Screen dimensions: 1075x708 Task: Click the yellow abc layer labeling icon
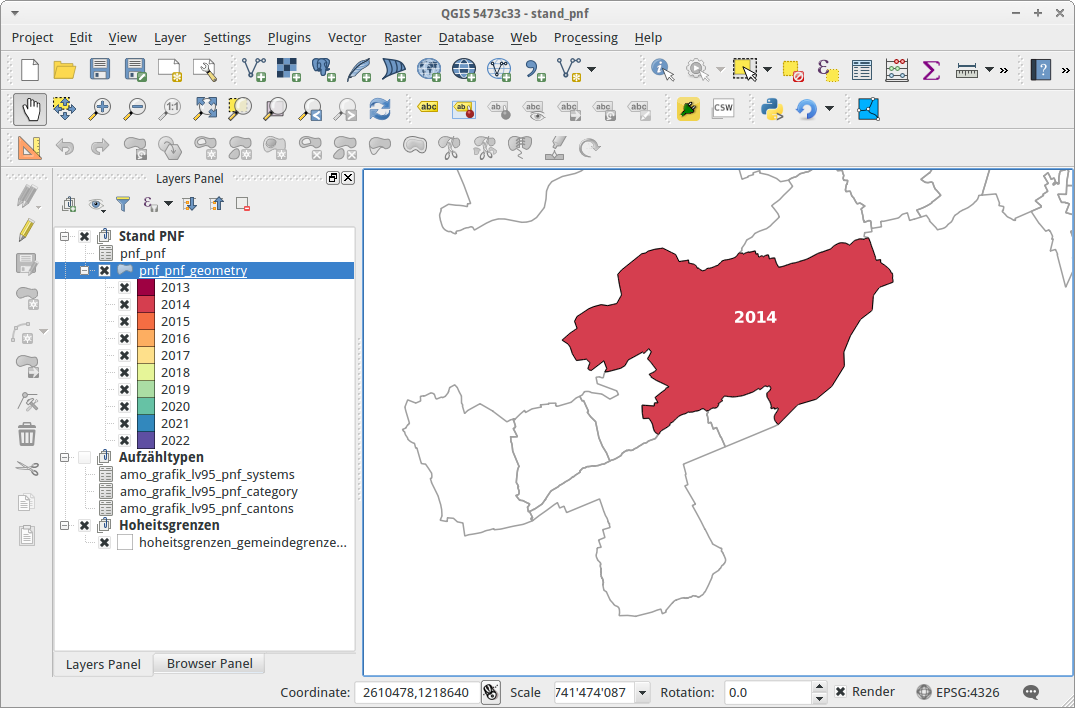pos(428,108)
